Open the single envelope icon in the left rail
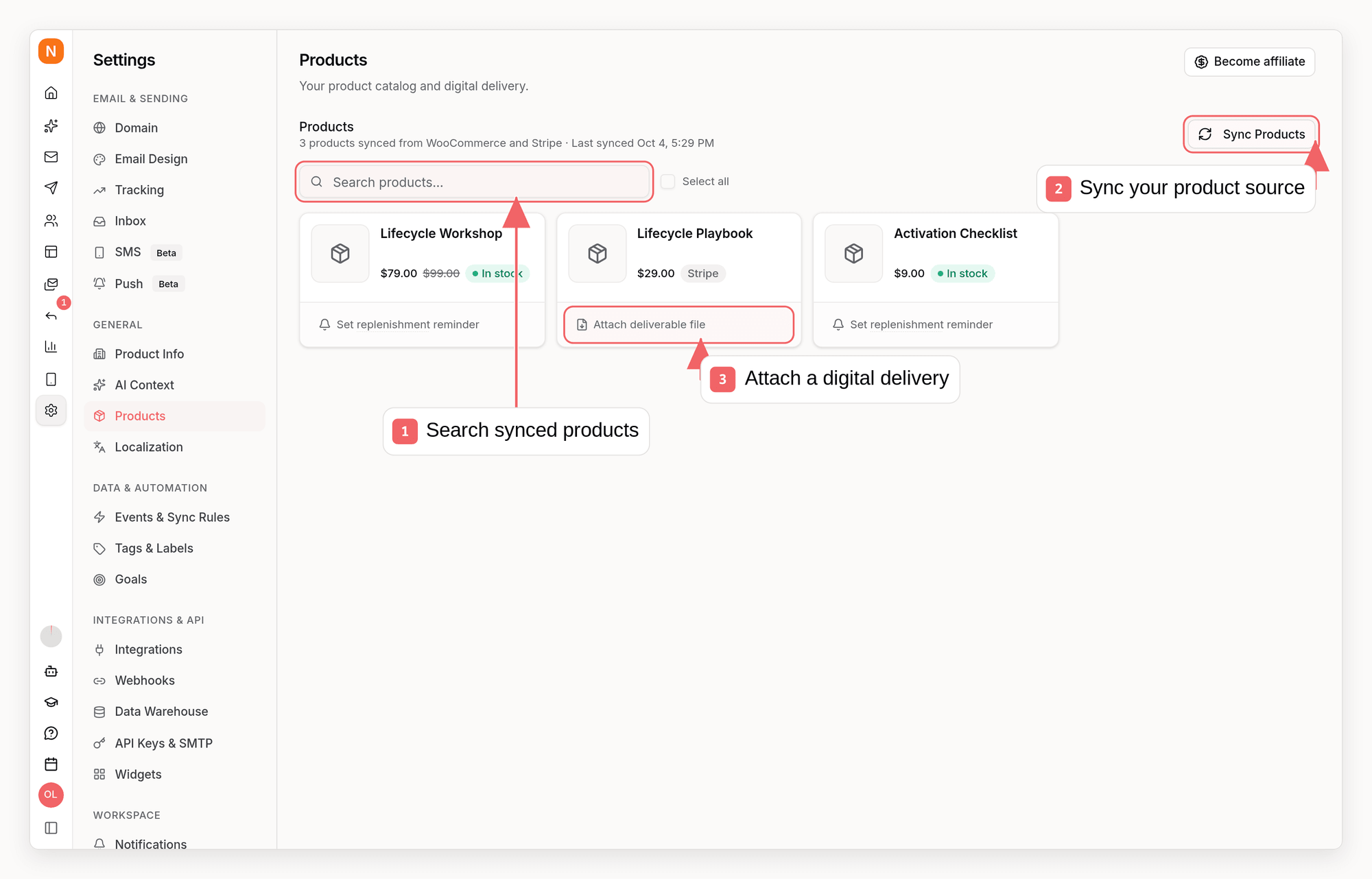Viewport: 1372px width, 879px height. point(51,157)
